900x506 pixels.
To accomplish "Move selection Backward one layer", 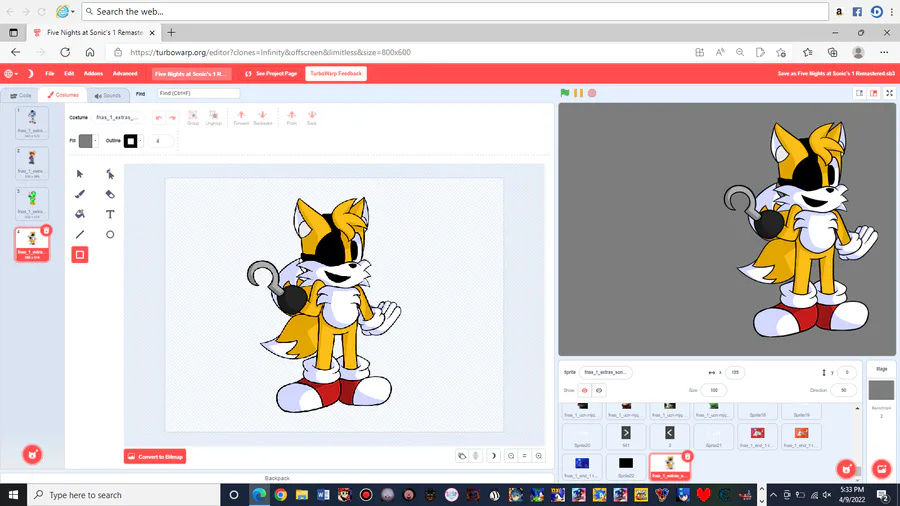I will [x=262, y=118].
